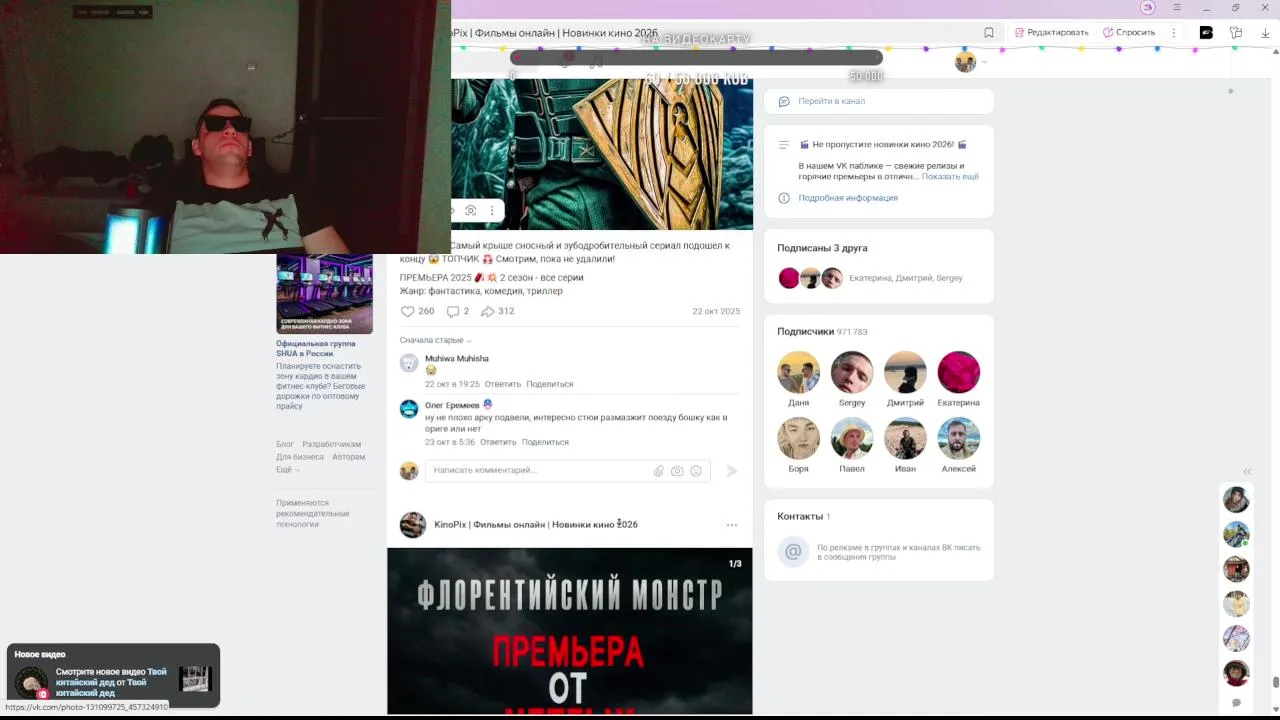Expand the Сначала старые sort dropdown

click(x=436, y=340)
